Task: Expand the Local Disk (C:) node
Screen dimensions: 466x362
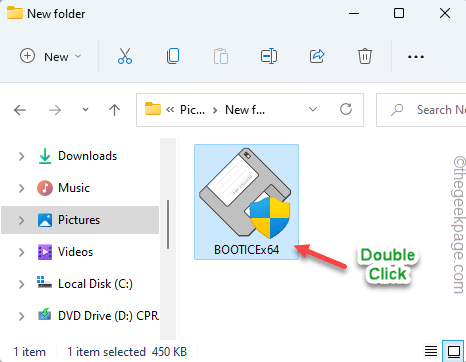Action: pos(21,284)
